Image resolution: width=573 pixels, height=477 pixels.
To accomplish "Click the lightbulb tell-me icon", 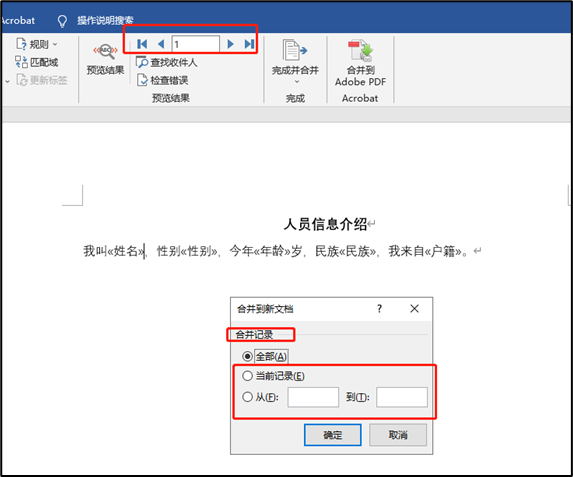I will coord(62,21).
